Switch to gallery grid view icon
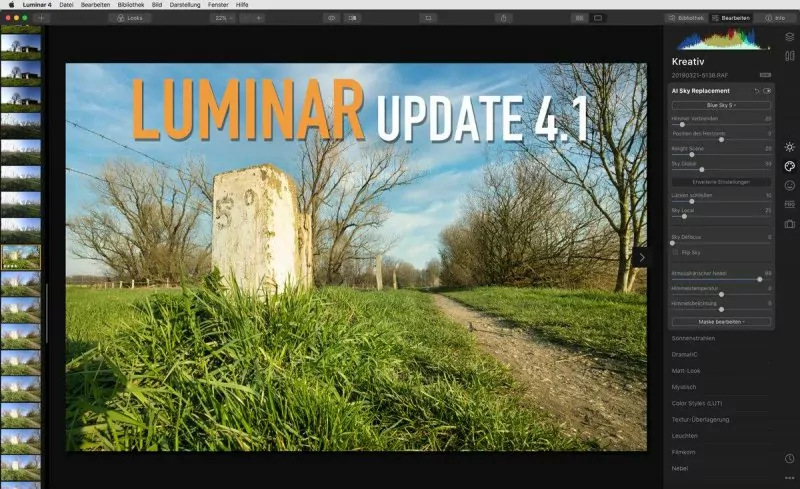The width and height of the screenshot is (800, 489). click(x=579, y=18)
